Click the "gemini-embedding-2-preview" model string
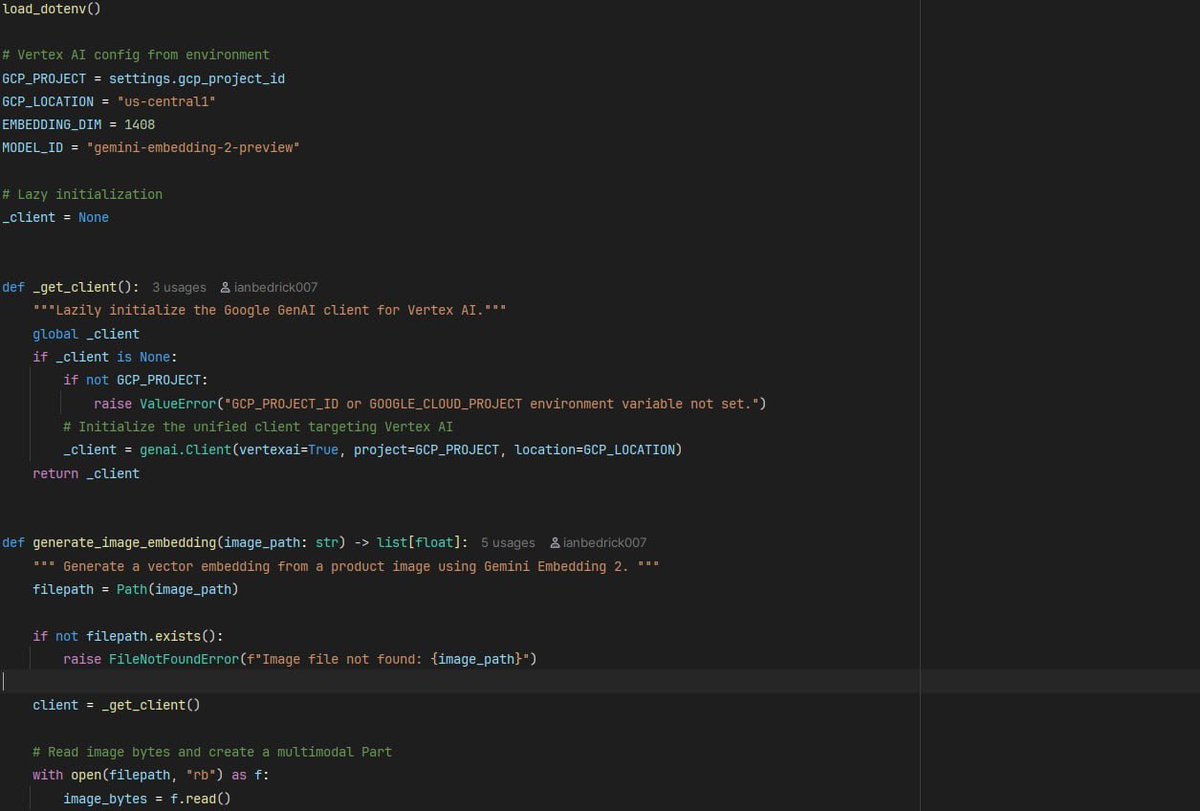 point(193,148)
